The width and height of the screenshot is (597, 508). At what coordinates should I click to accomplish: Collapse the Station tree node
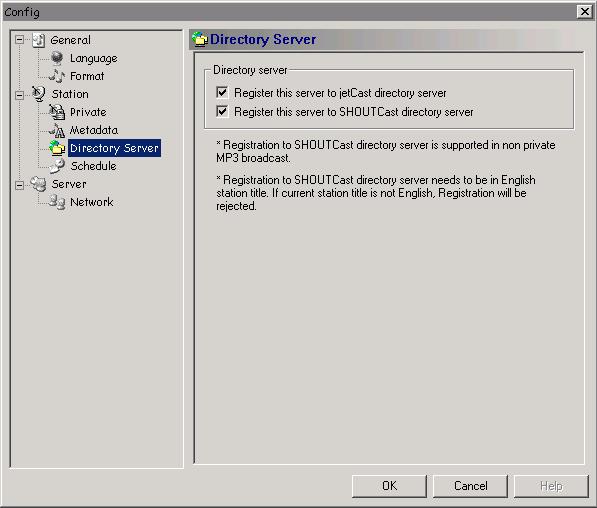(x=19, y=94)
